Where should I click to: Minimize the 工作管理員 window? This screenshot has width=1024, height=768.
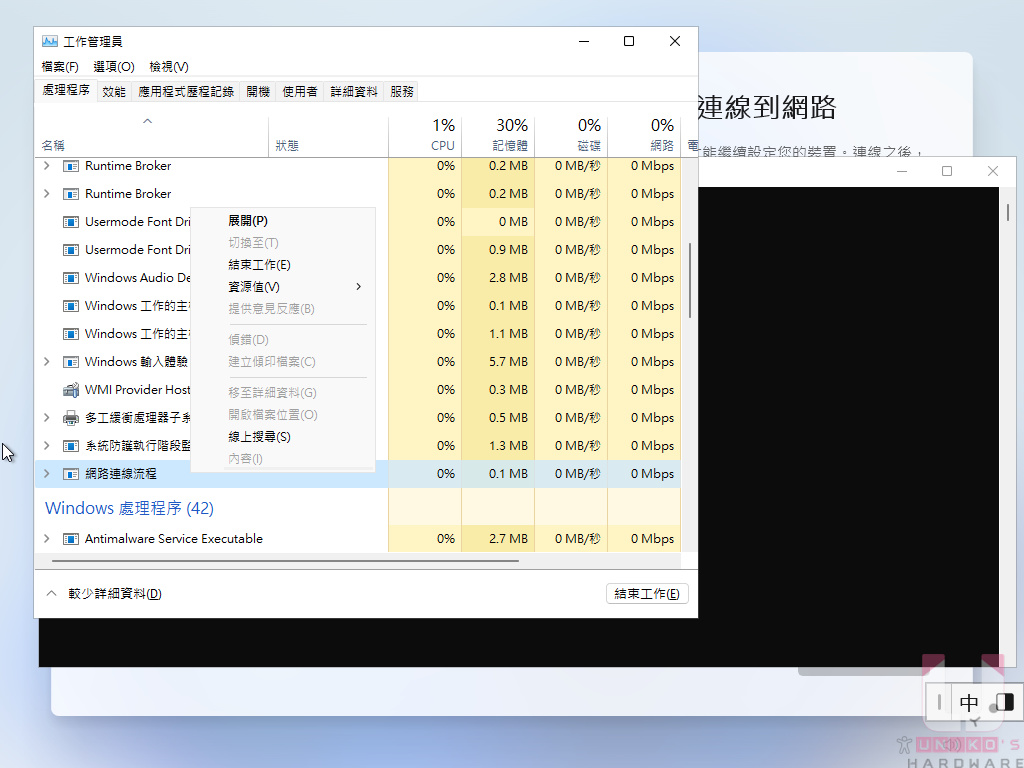click(584, 41)
